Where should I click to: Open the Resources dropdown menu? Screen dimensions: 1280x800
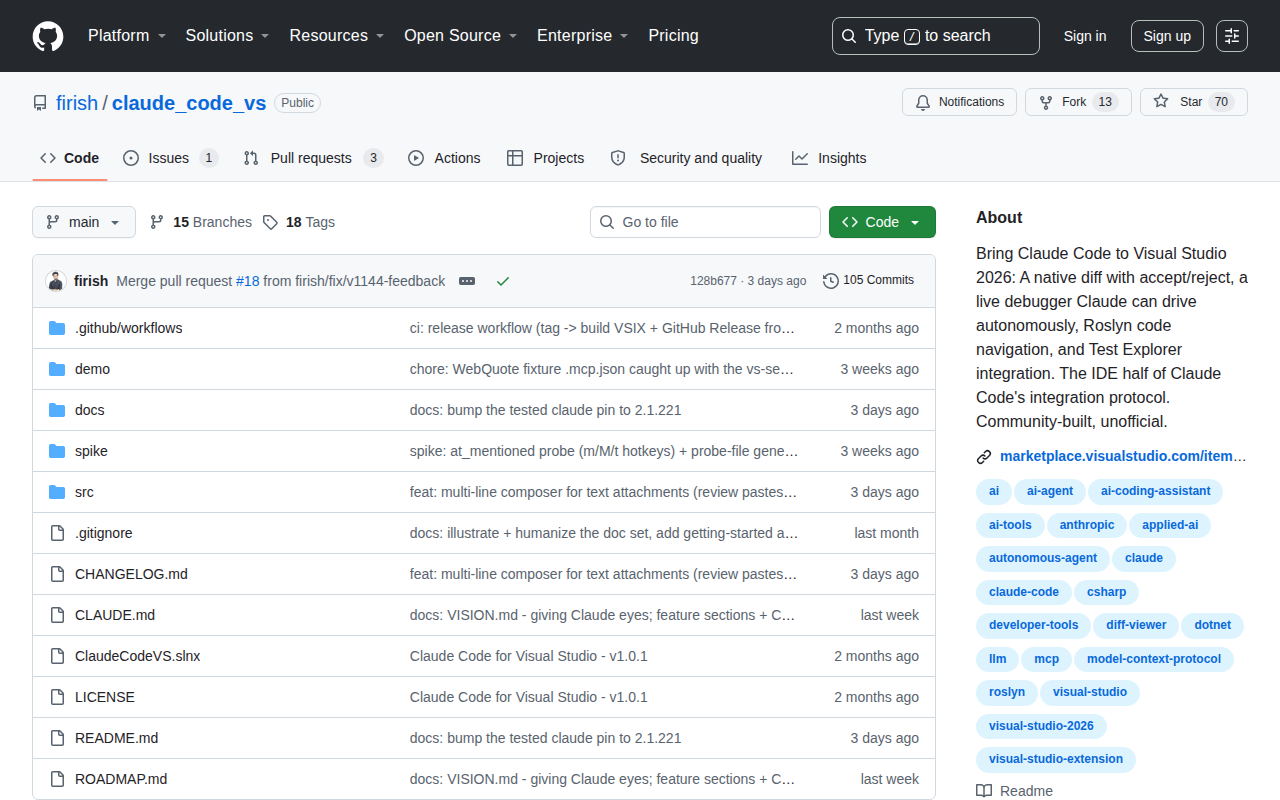337,36
